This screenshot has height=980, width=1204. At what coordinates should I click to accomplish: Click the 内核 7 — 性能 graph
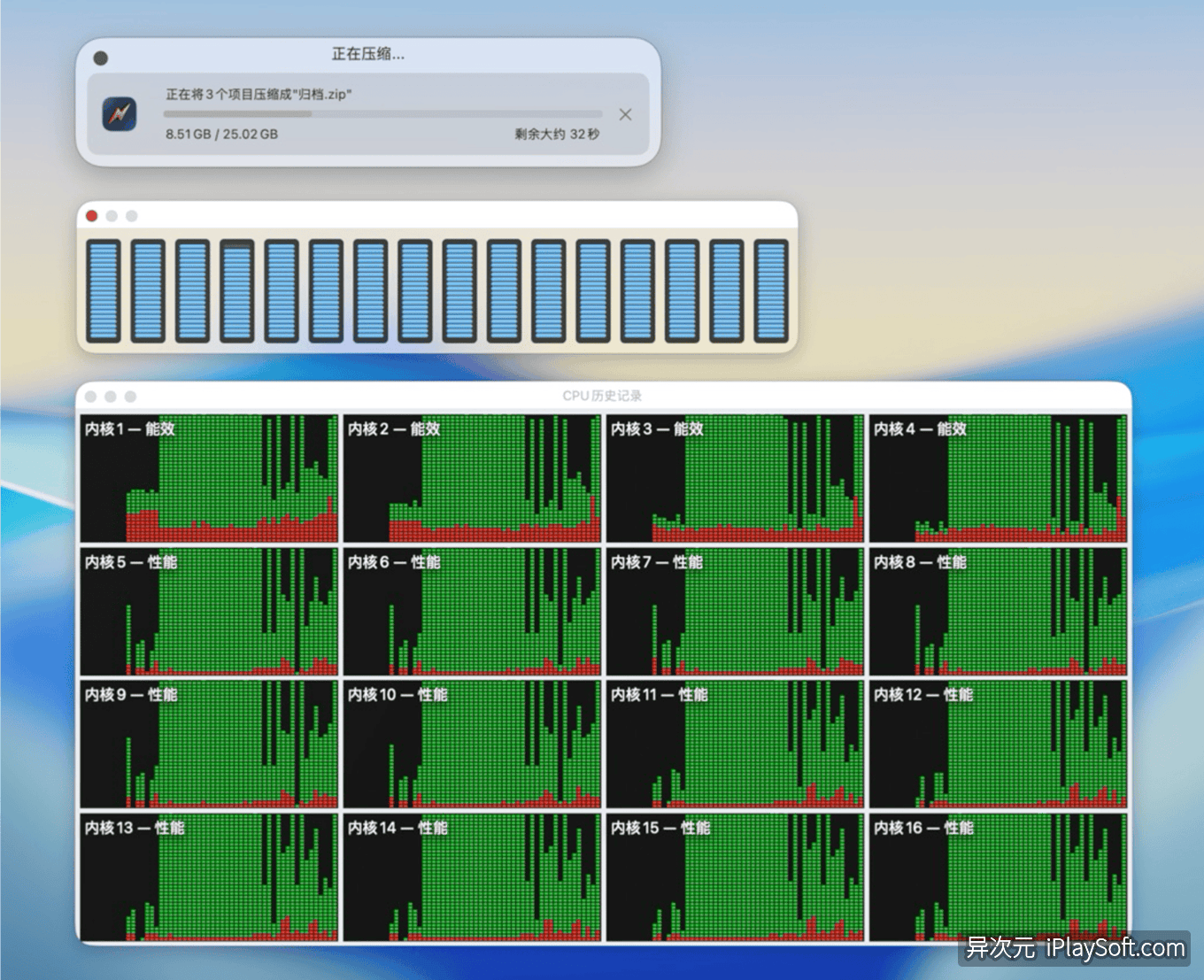click(x=735, y=611)
